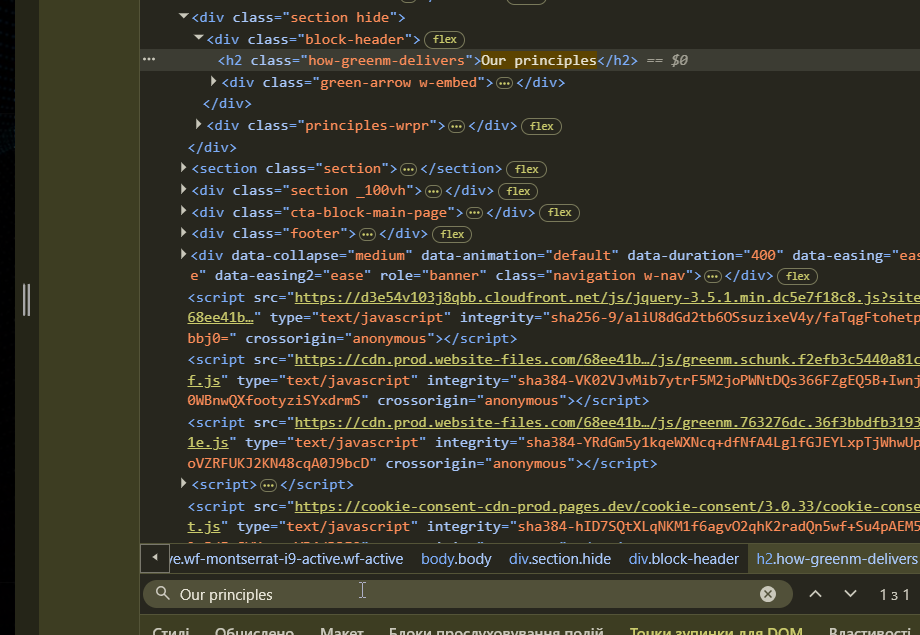This screenshot has width=920, height=635.
Task: Toggle flex badge on navigation w-nav div
Action: click(797, 276)
